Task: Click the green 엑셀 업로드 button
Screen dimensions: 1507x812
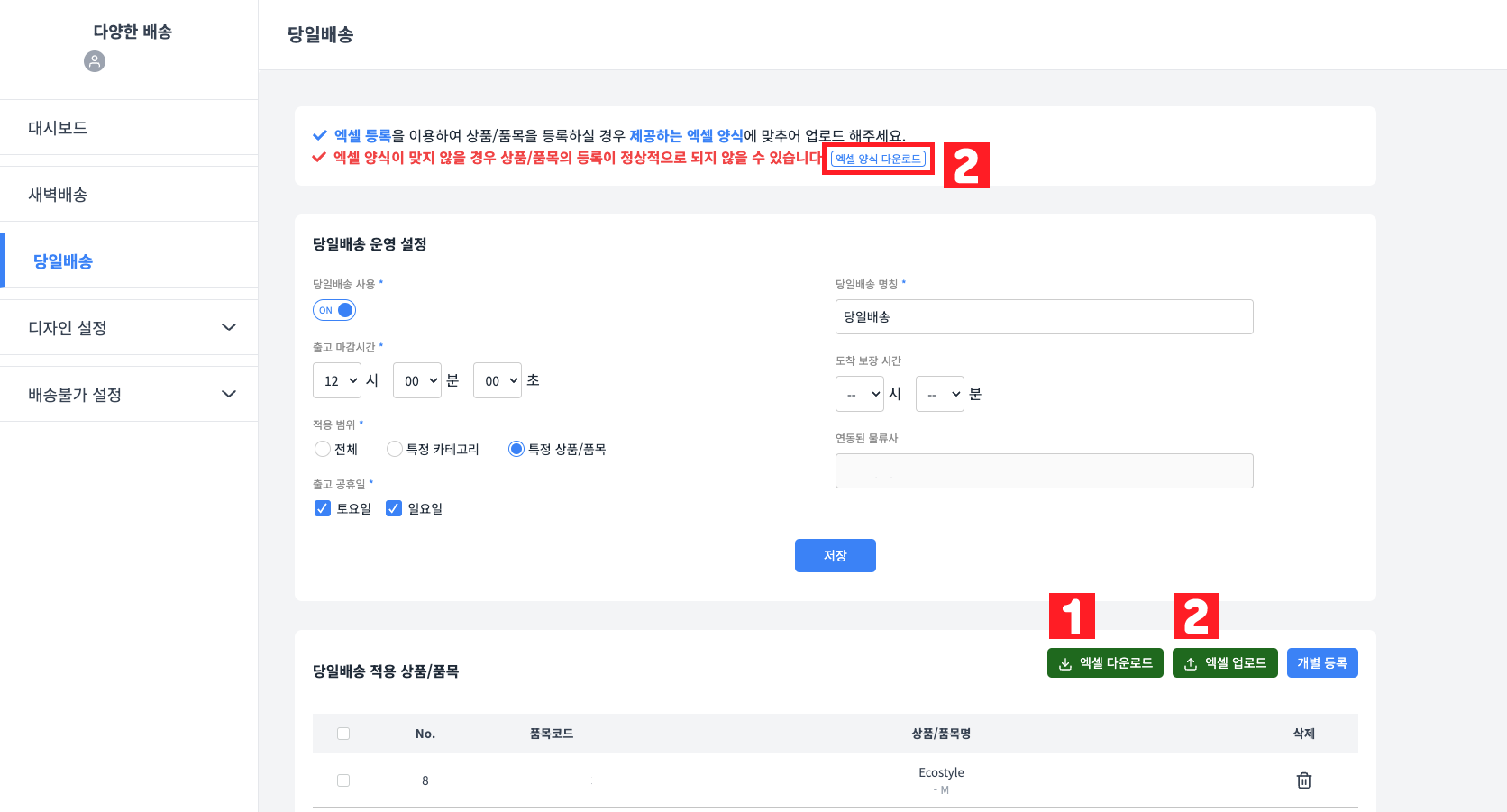Action: click(x=1225, y=663)
